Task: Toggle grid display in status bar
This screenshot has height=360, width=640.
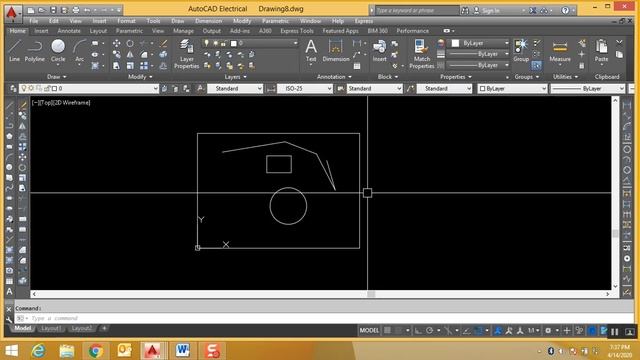Action: point(387,331)
